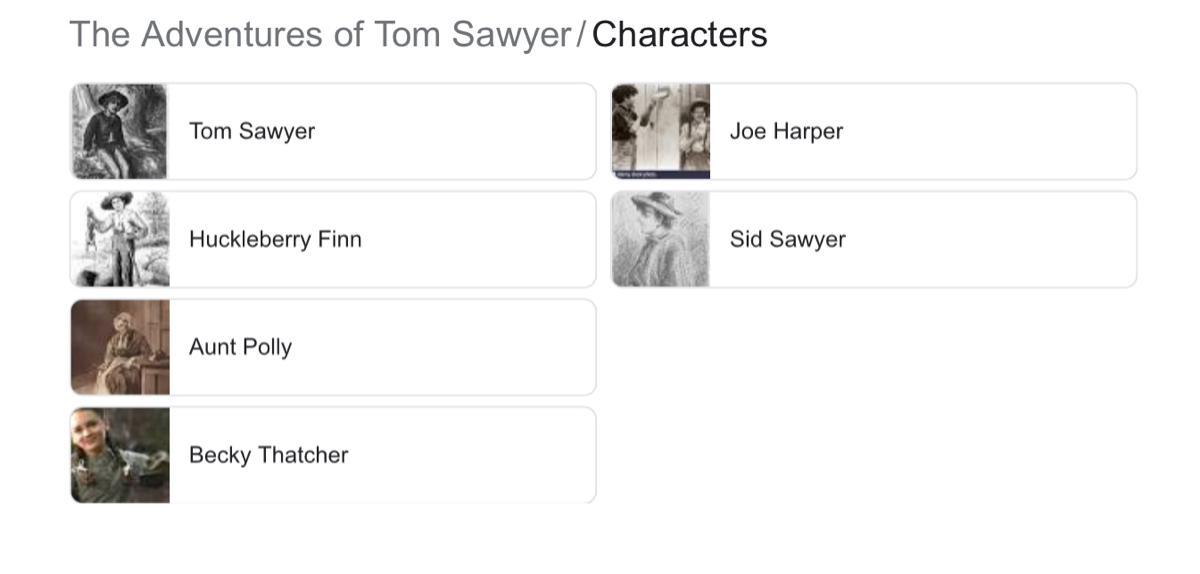Viewport: 1200px width, 574px height.
Task: Click blank area of Aunt Polly card
Action: pyautogui.click(x=450, y=347)
